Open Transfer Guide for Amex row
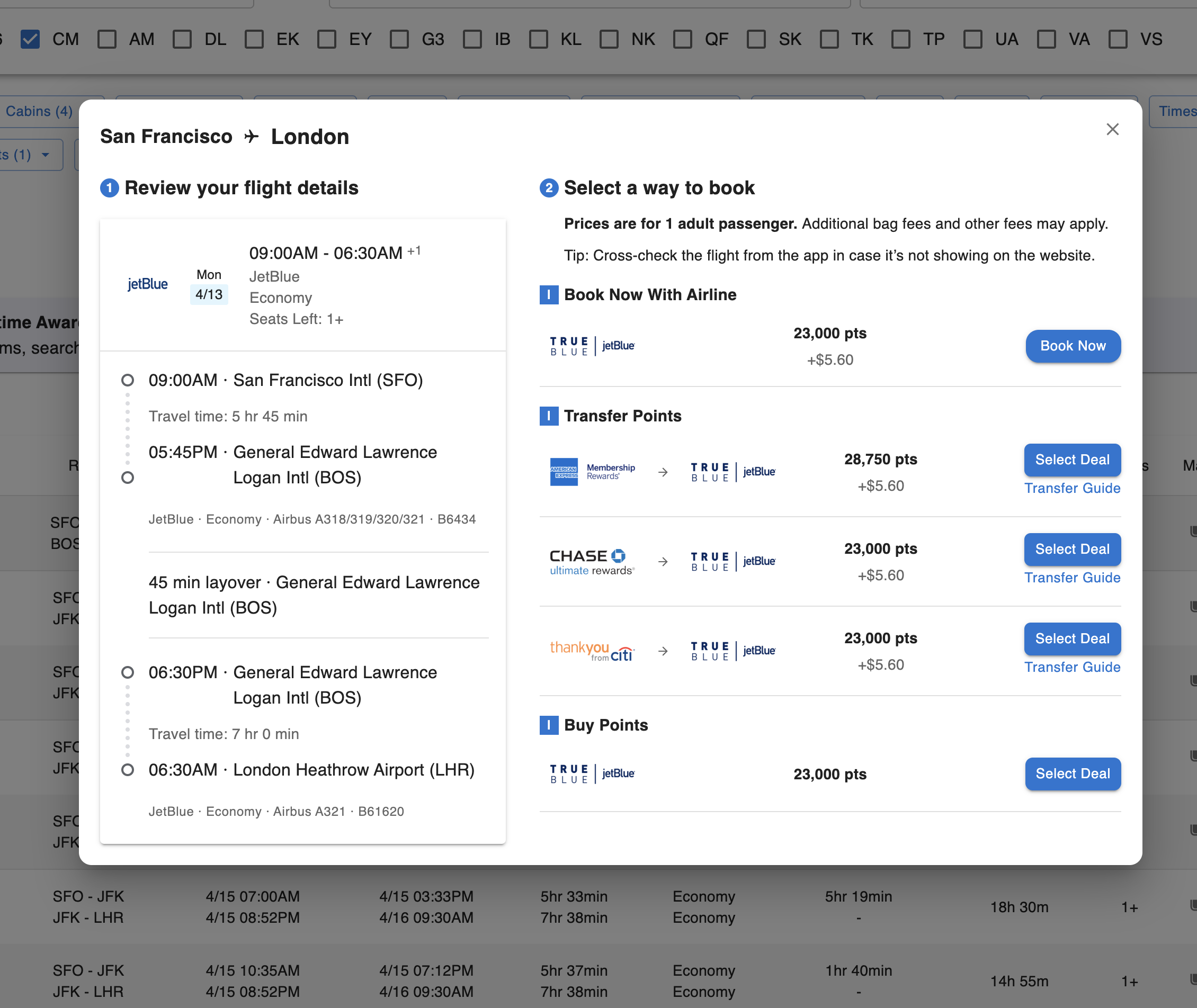 coord(1073,488)
